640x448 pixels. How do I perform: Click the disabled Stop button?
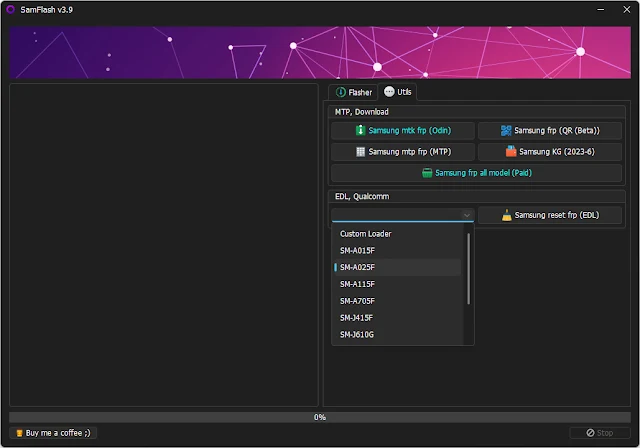(x=600, y=433)
